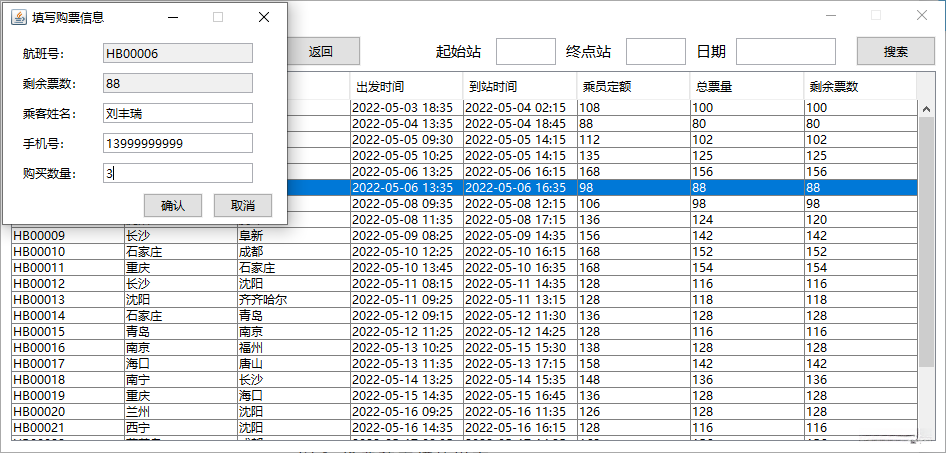Click 乘员定额 cell showing 108
The image size is (946, 453).
point(633,107)
